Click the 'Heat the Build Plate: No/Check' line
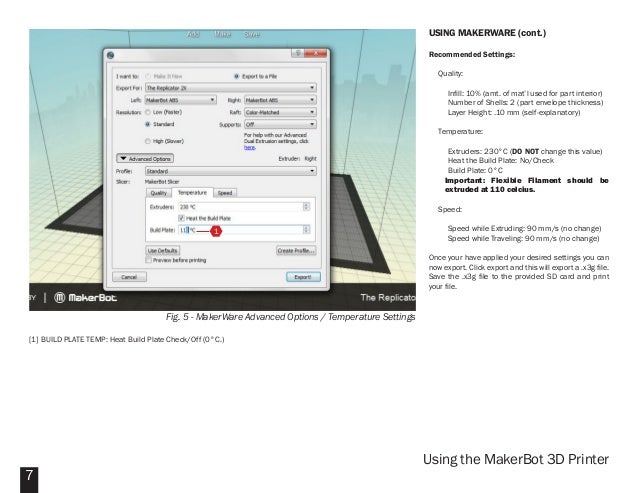The height and width of the screenshot is (493, 638). (x=500, y=161)
